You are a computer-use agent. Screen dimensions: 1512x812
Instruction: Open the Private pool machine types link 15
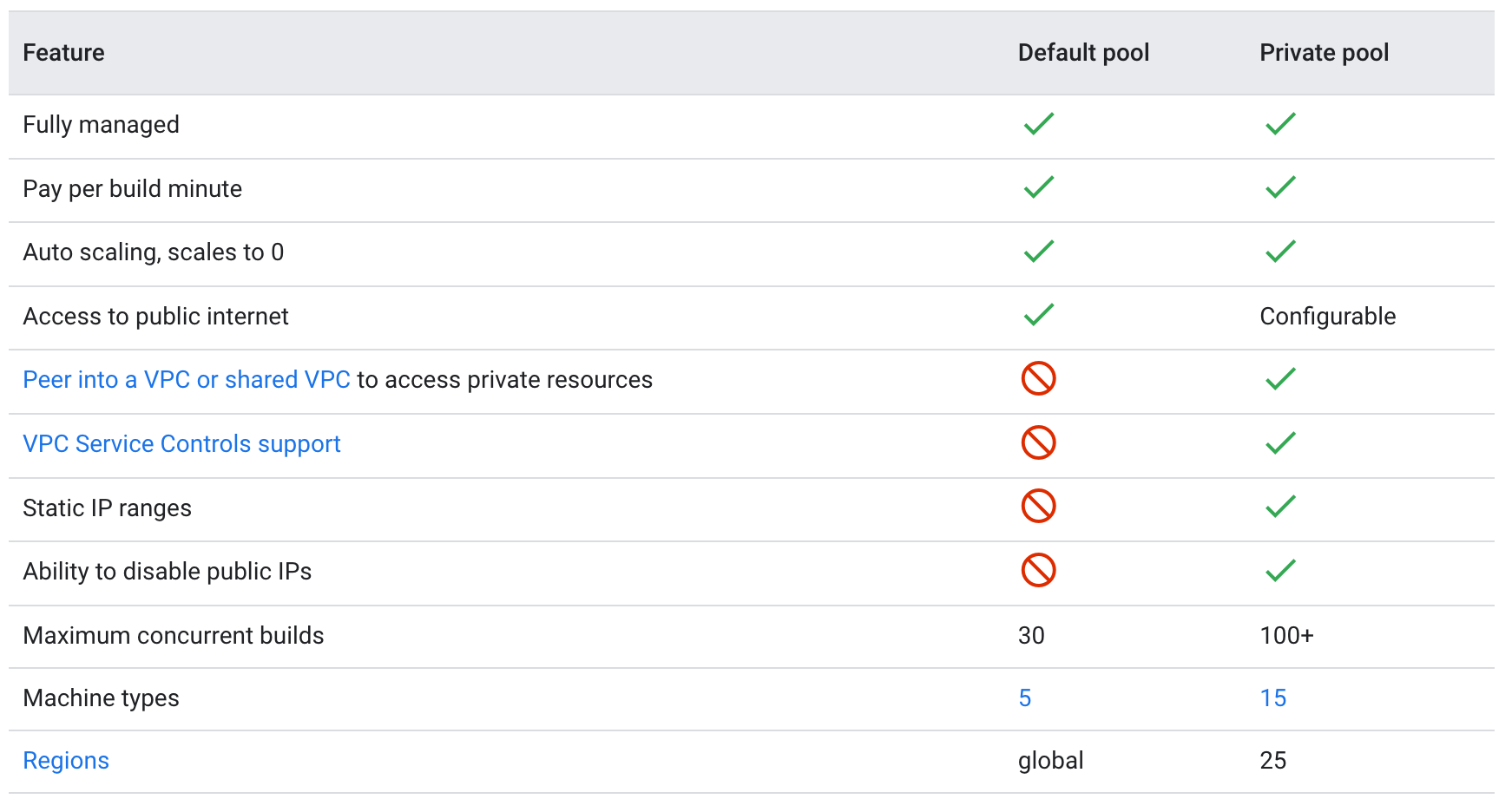click(x=1273, y=698)
